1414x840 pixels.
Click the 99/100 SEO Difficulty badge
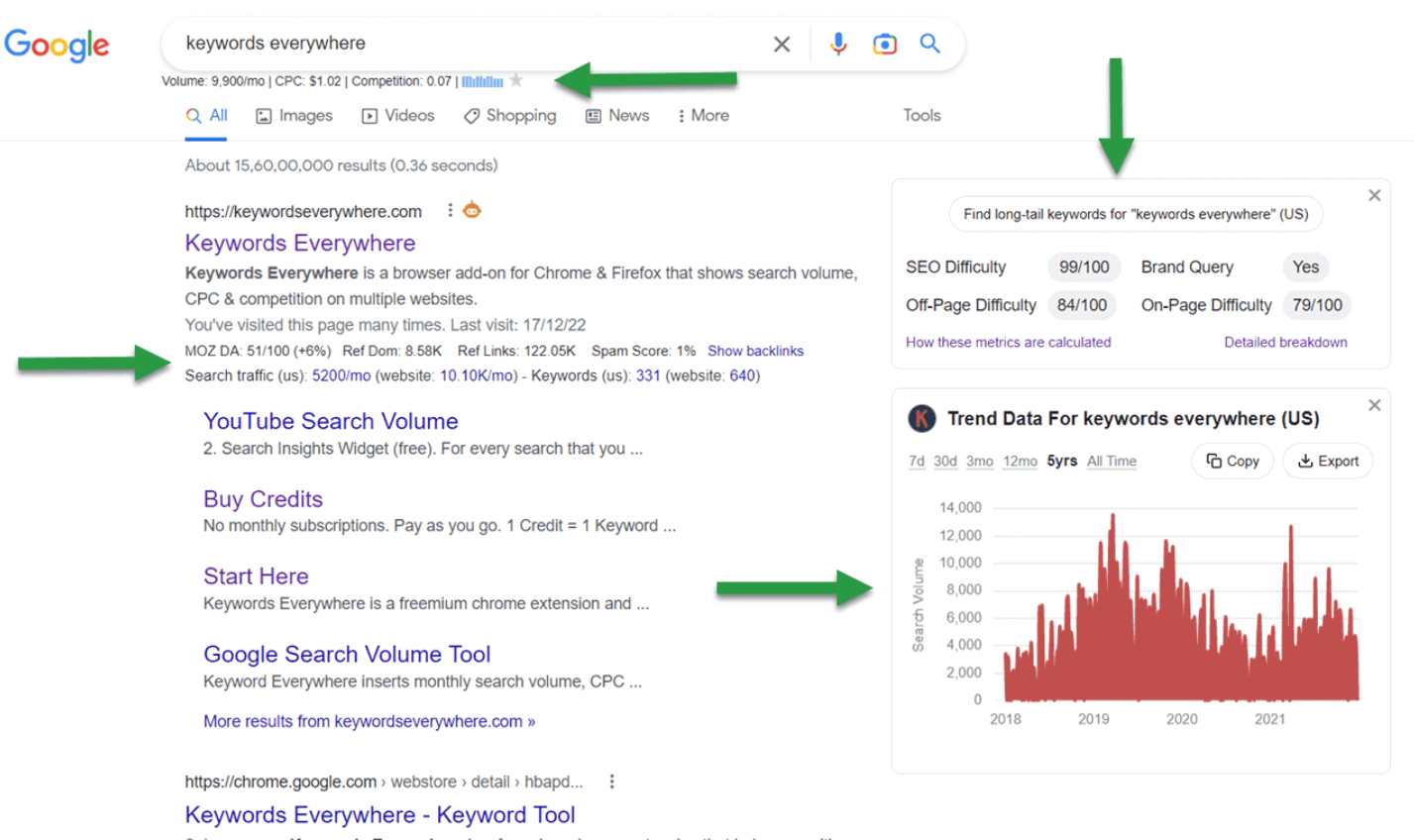point(1084,267)
